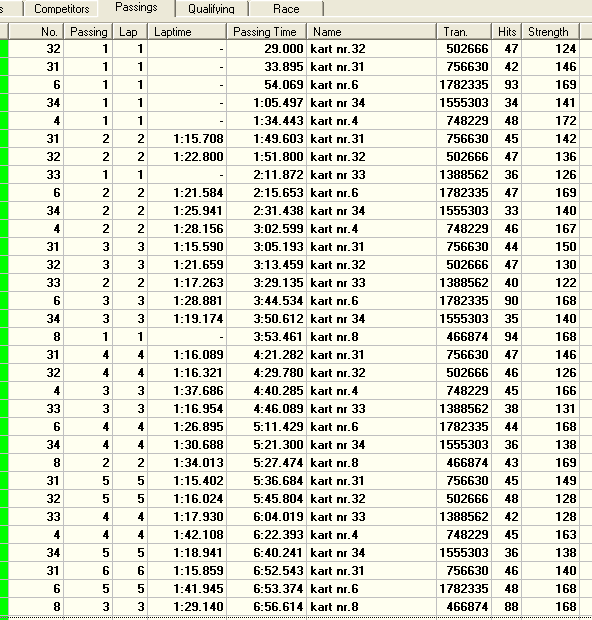
Task: Select laptime 1:25.941 cell
Action: (x=187, y=211)
